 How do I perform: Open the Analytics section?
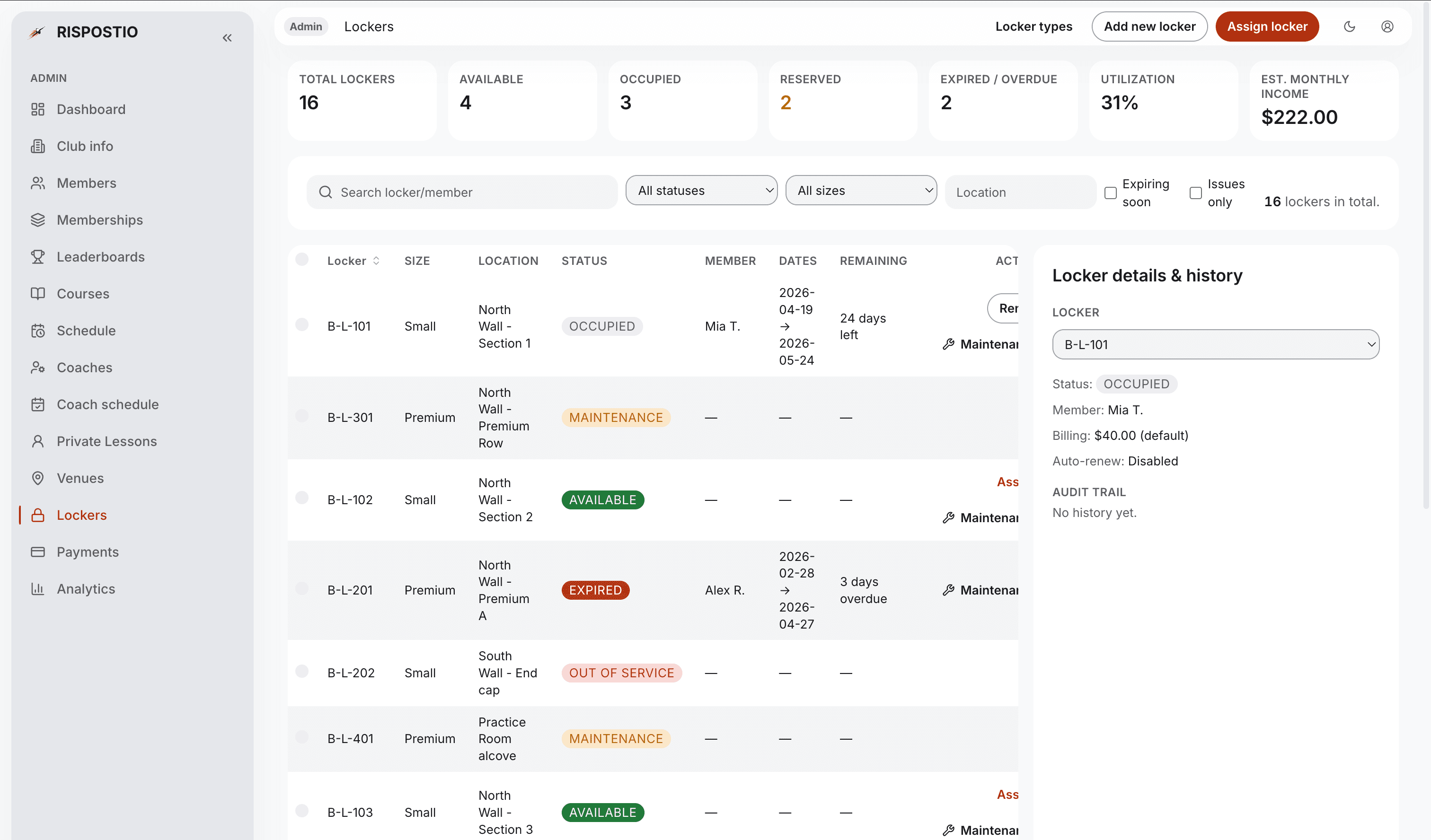(x=86, y=588)
